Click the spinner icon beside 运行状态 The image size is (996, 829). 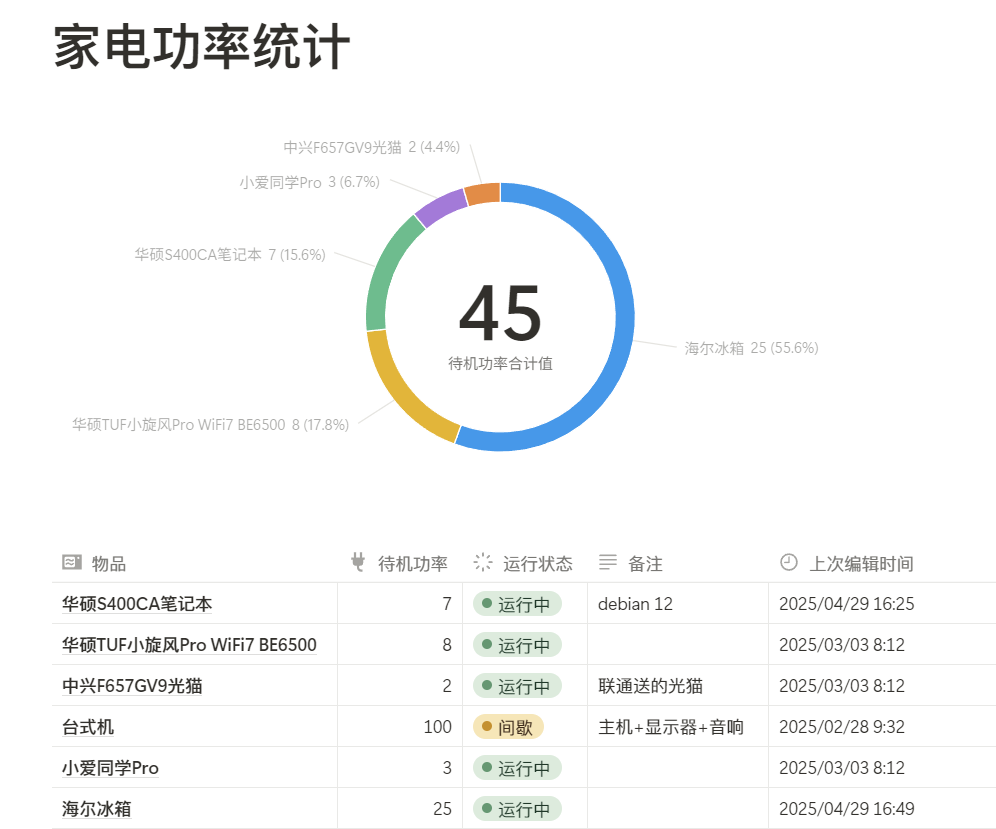(x=483, y=563)
